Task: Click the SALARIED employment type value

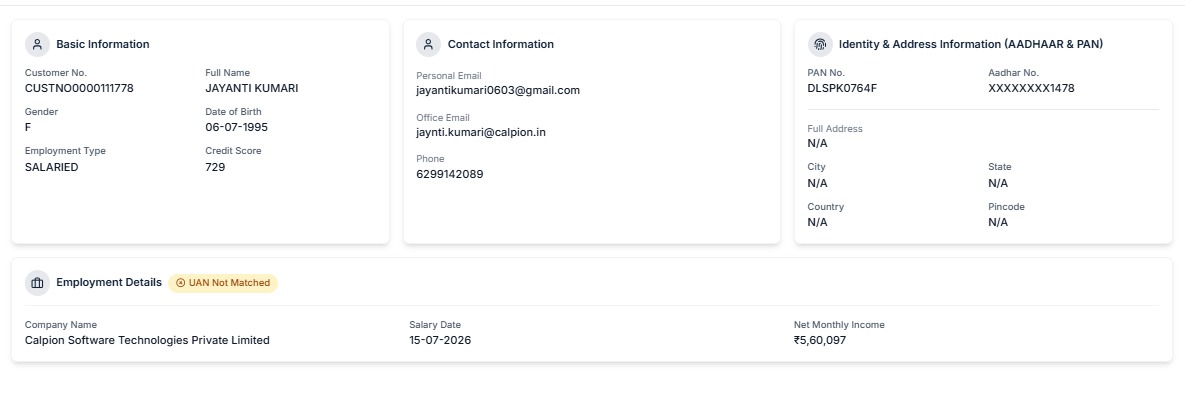Action: (51, 167)
